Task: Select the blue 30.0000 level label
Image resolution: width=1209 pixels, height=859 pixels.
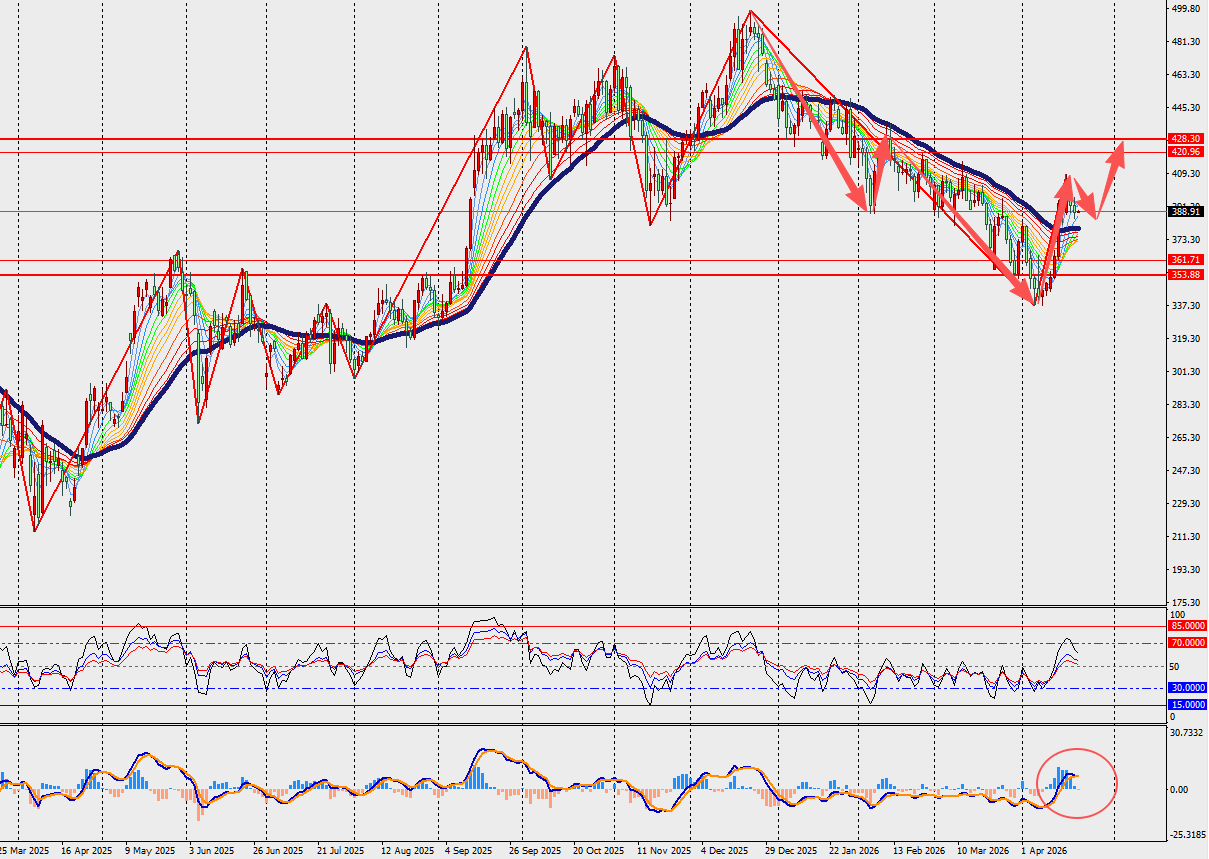Action: pyautogui.click(x=1187, y=688)
